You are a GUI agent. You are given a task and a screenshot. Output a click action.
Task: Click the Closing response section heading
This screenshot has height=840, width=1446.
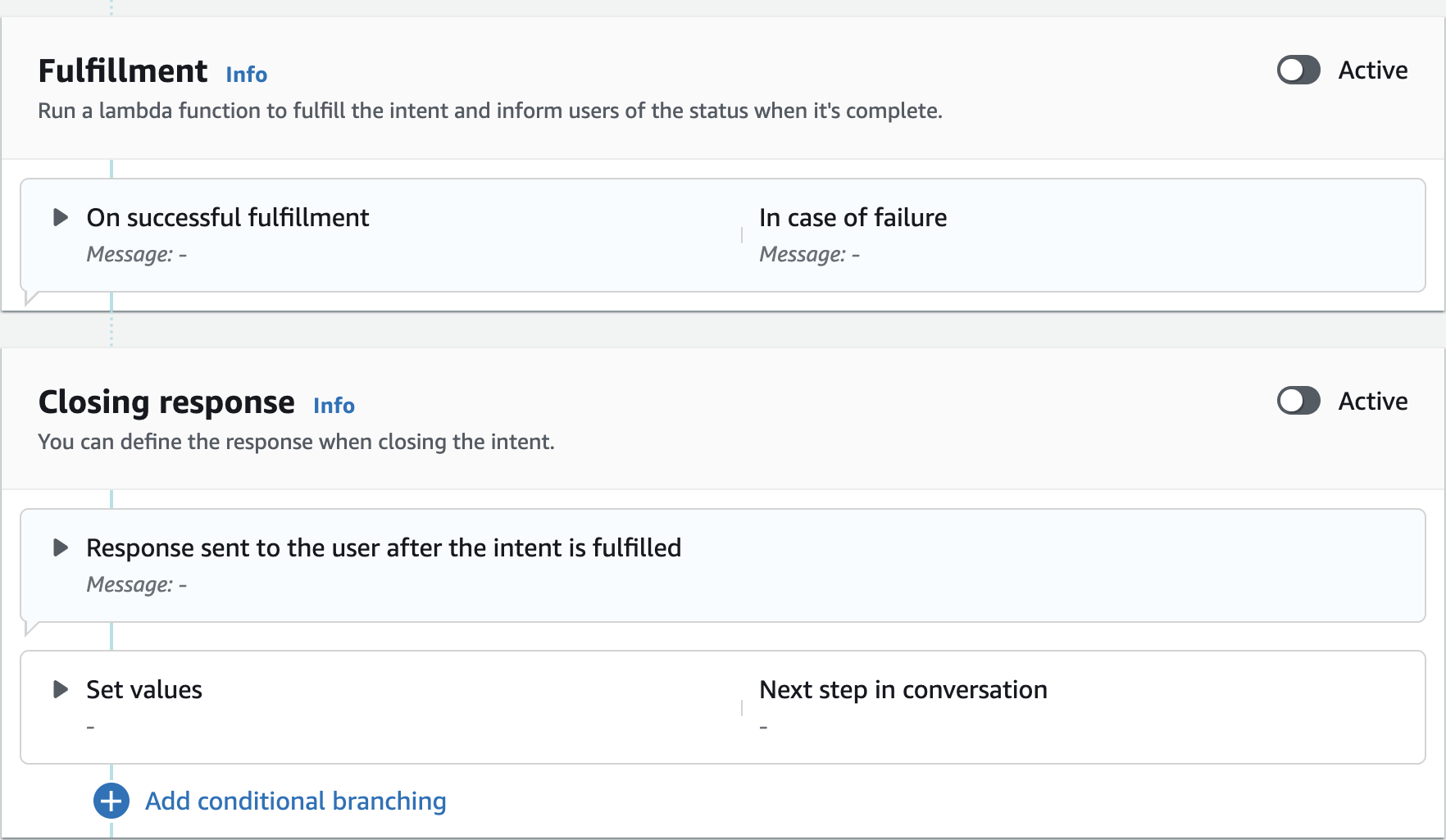click(166, 402)
